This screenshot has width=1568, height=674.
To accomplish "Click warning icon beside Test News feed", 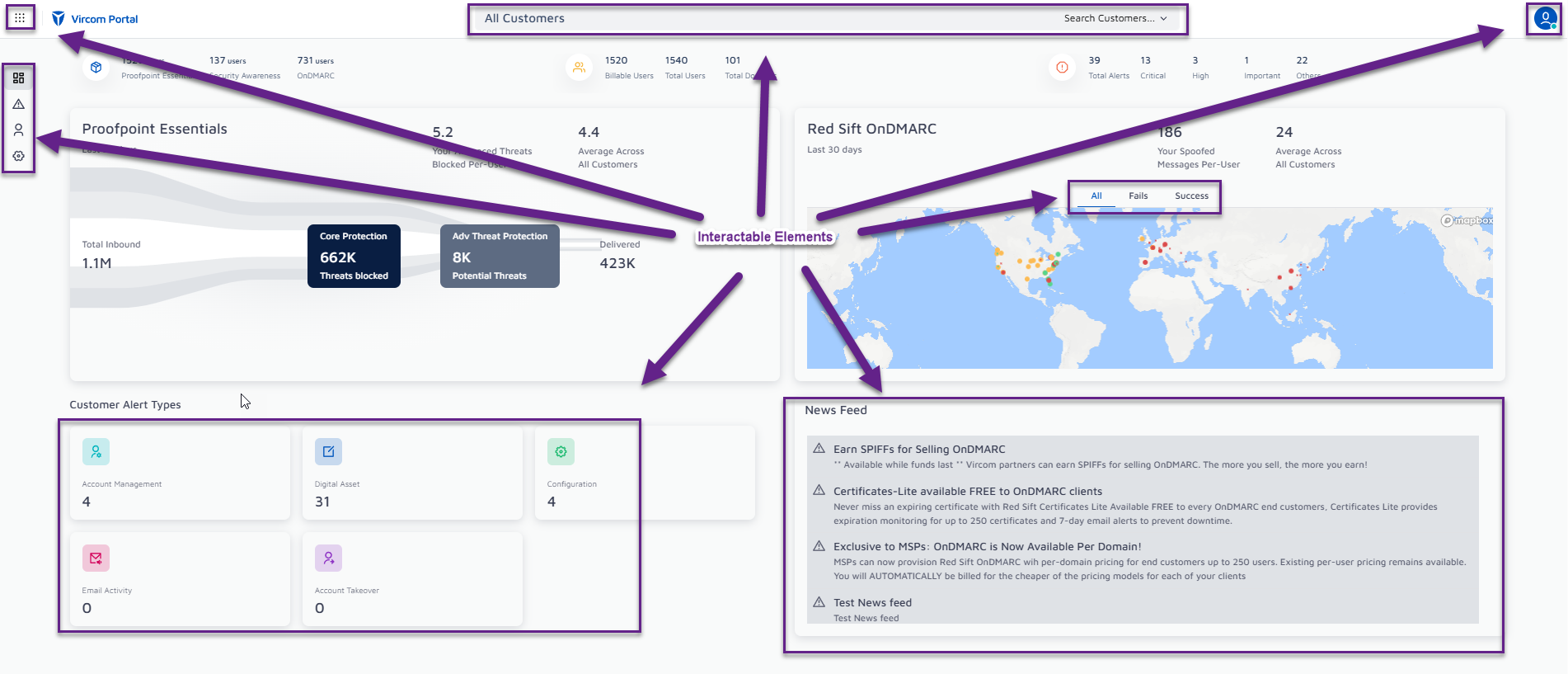I will (819, 602).
